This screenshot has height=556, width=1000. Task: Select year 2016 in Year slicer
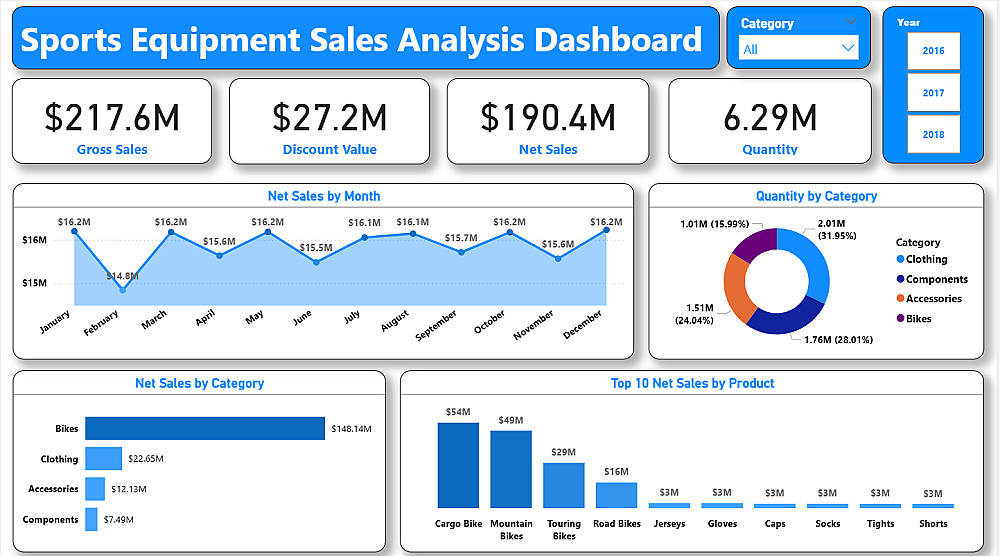tap(933, 50)
